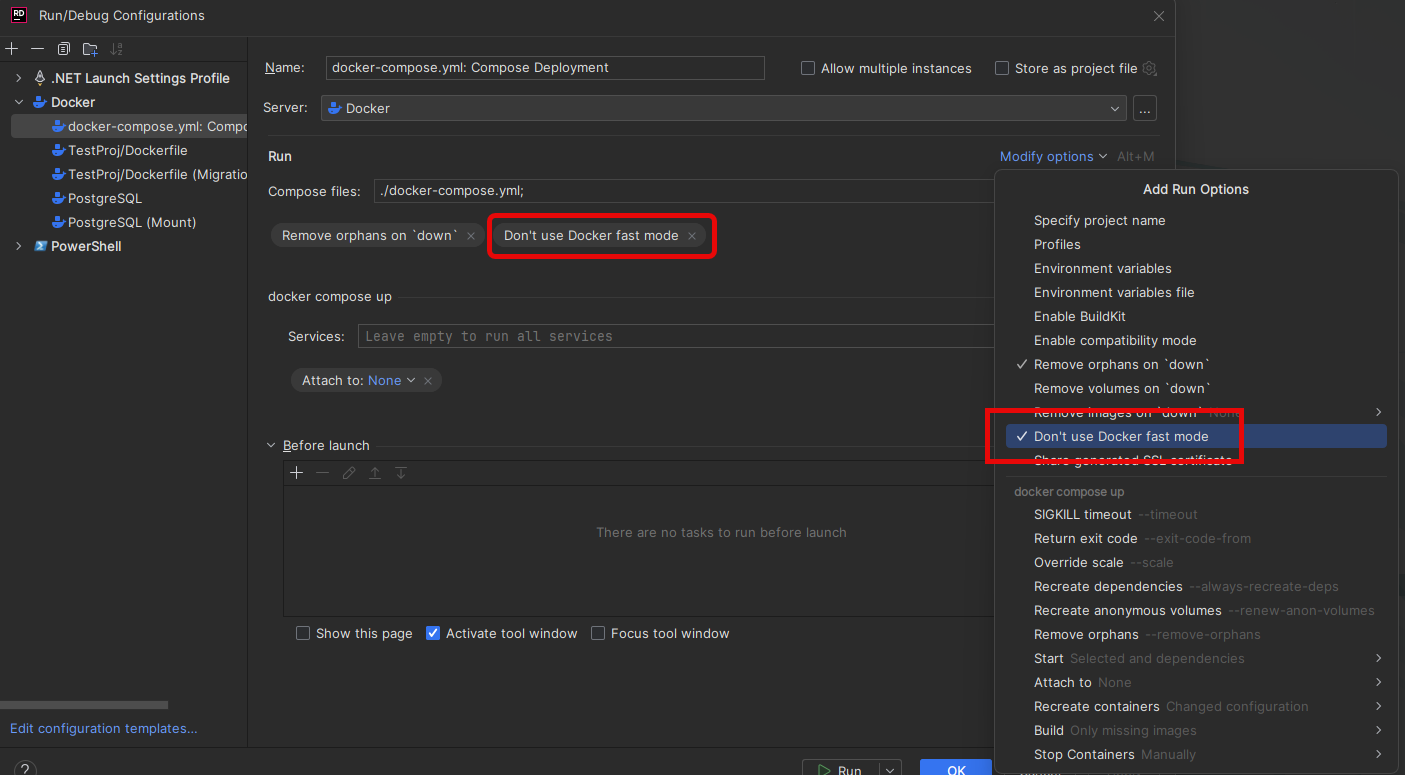Image resolution: width=1405 pixels, height=775 pixels.
Task: Click the rocket icon of .NET Launch Settings Profile
Action: pos(40,78)
